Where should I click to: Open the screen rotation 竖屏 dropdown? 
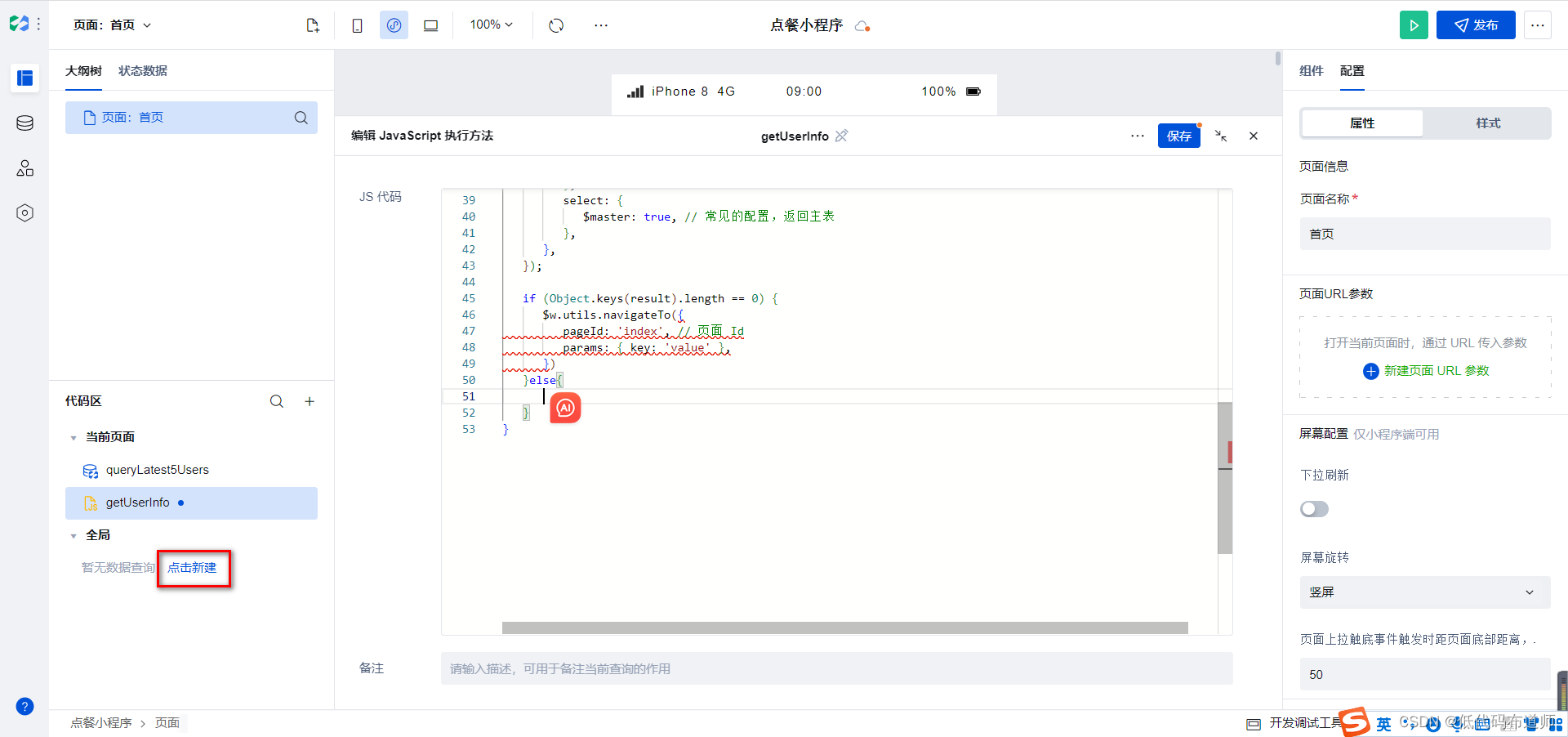(1425, 592)
